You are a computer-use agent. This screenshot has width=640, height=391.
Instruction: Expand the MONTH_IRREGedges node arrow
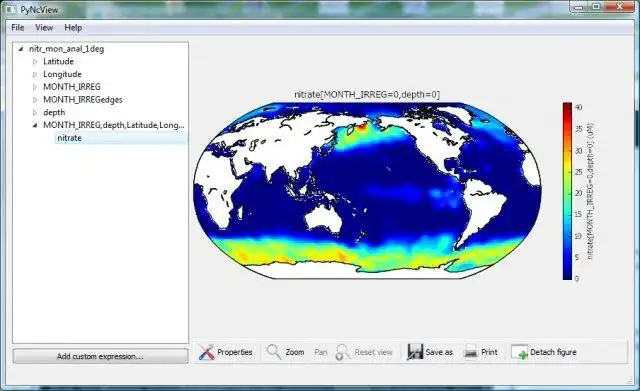click(x=35, y=100)
